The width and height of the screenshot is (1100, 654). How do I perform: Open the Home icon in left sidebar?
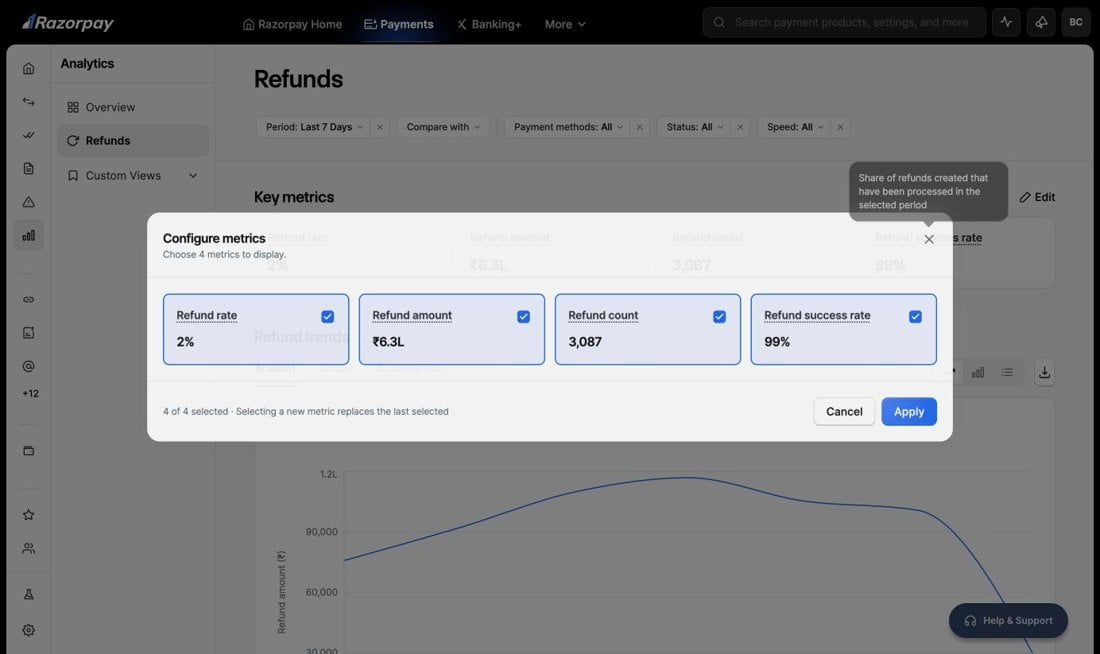[x=28, y=68]
